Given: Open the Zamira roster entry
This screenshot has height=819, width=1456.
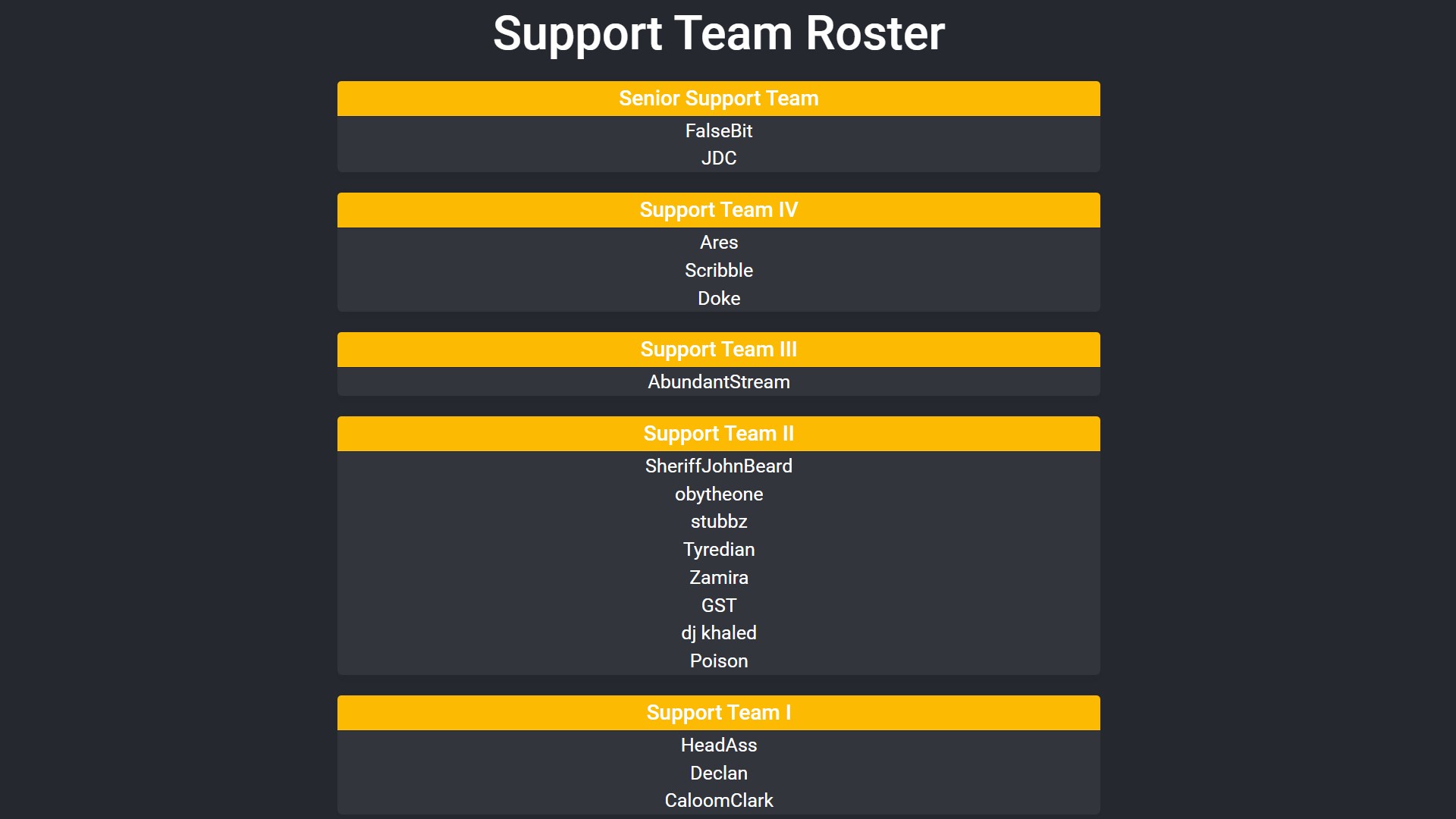Looking at the screenshot, I should pos(718,578).
